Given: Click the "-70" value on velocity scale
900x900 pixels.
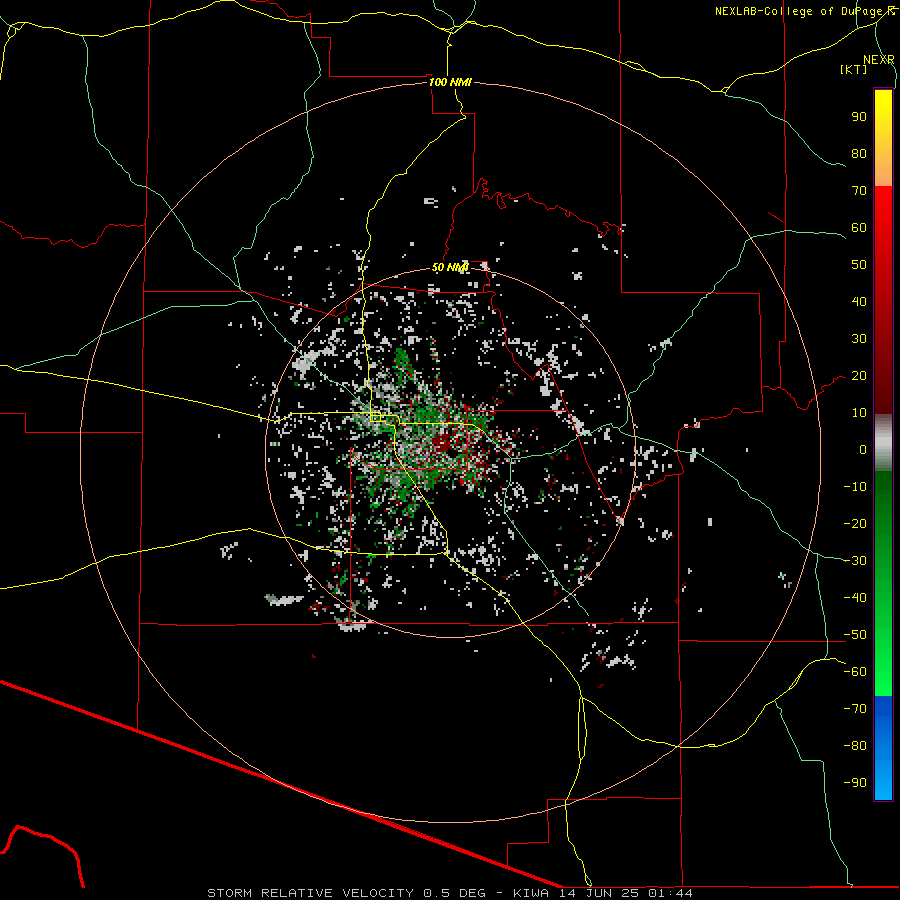Looking at the screenshot, I should 855,709.
